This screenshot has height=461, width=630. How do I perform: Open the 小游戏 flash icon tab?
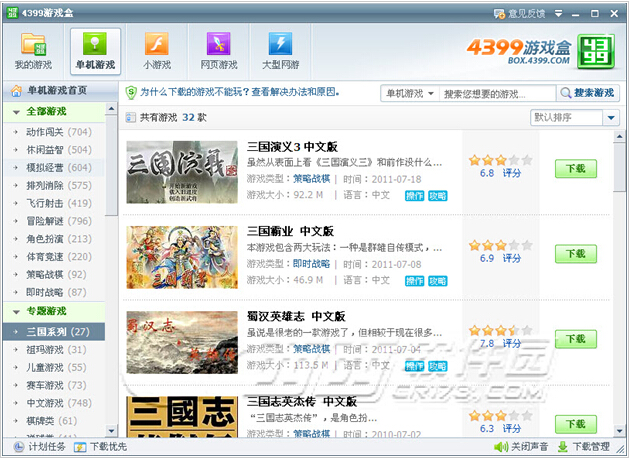click(x=157, y=43)
